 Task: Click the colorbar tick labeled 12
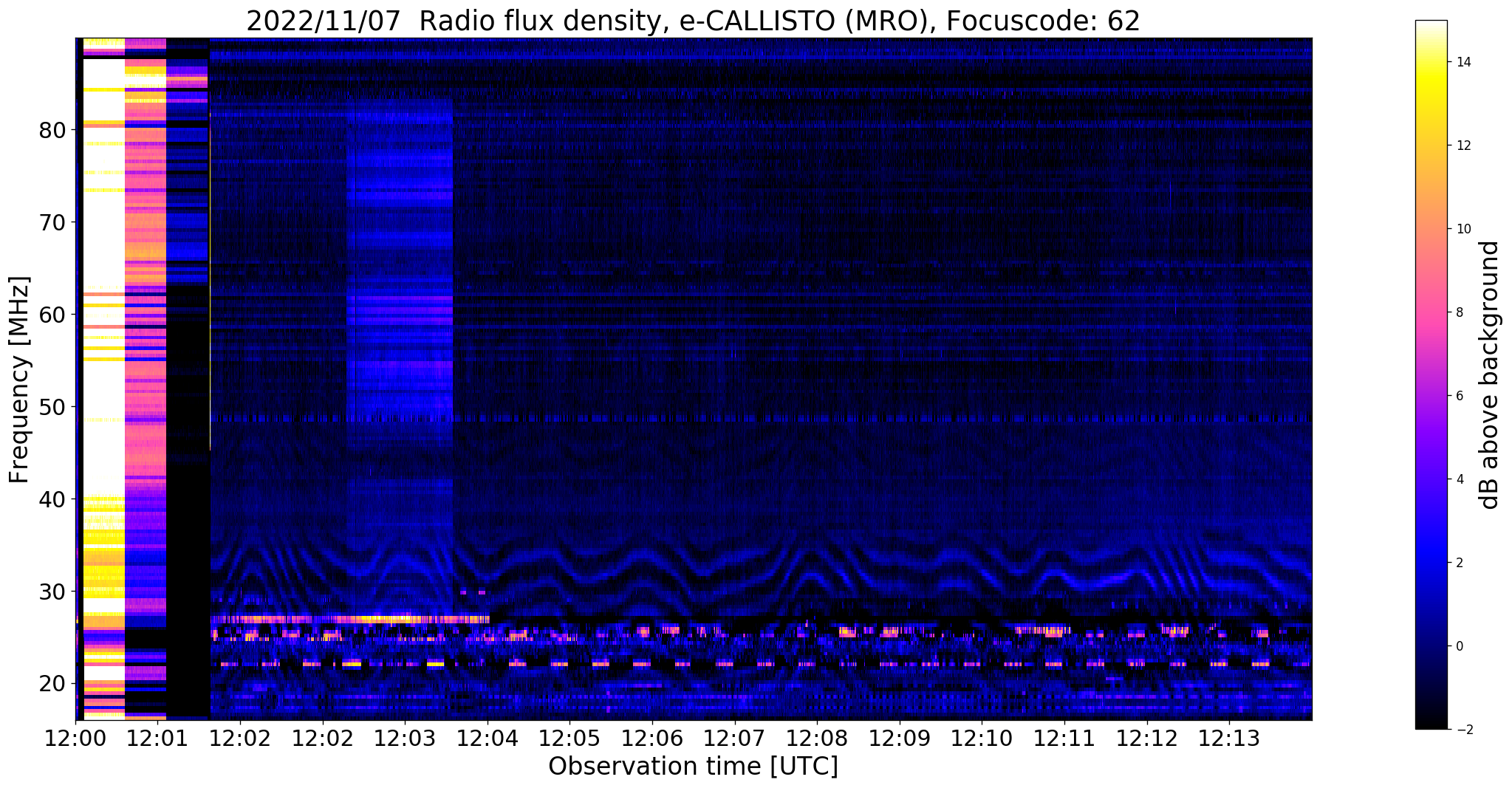point(1463,146)
